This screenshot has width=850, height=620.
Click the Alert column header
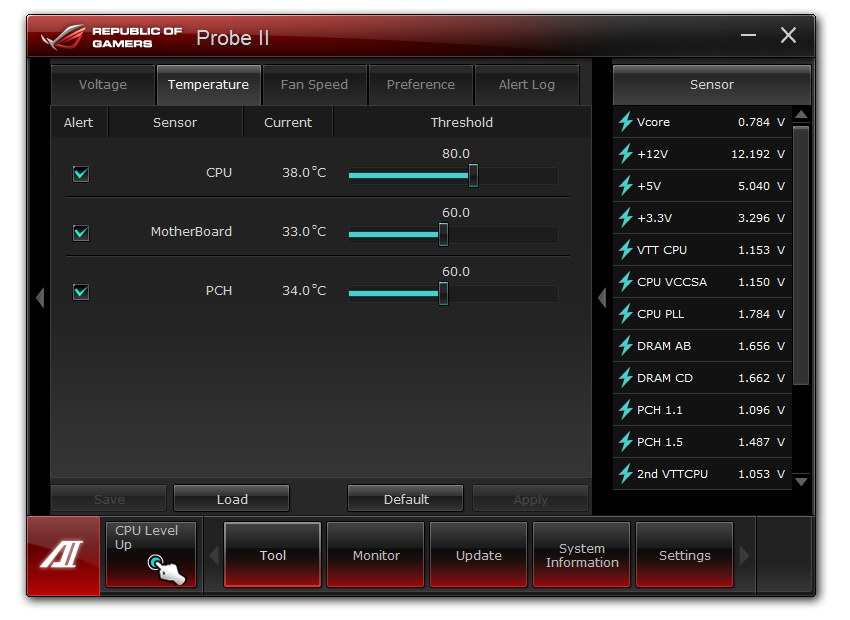[x=79, y=122]
